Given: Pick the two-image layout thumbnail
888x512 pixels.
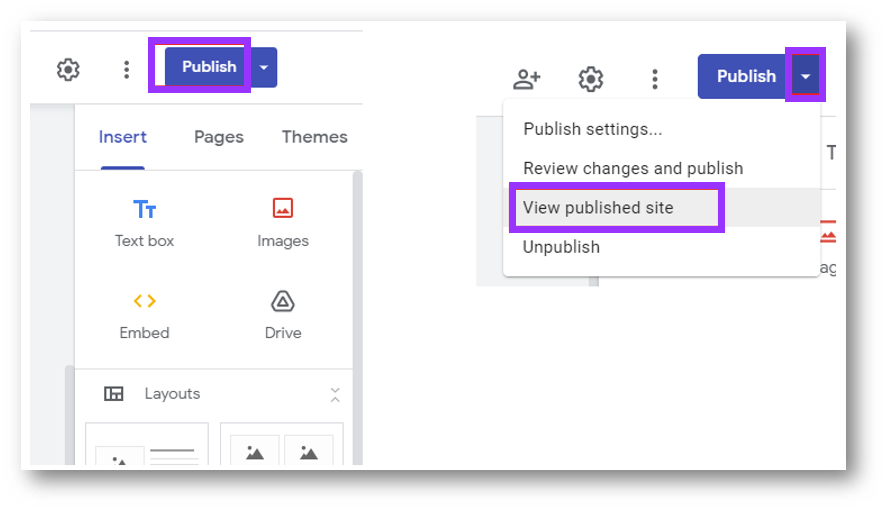Looking at the screenshot, I should [281, 450].
